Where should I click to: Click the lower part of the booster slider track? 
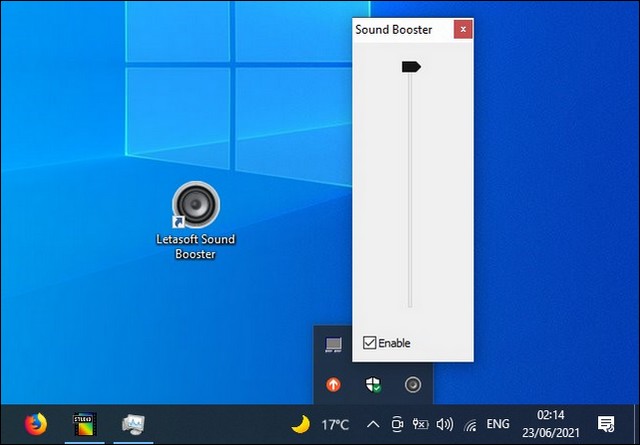pos(410,245)
